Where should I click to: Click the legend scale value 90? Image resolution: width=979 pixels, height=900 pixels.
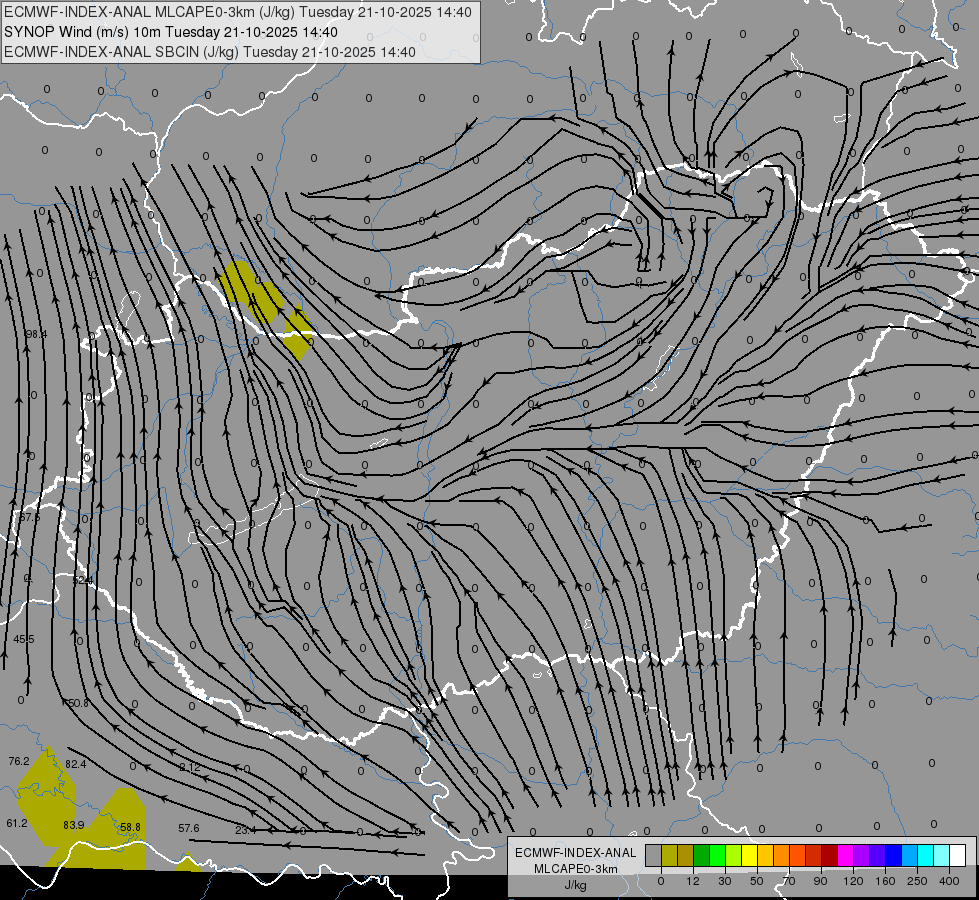(x=820, y=881)
